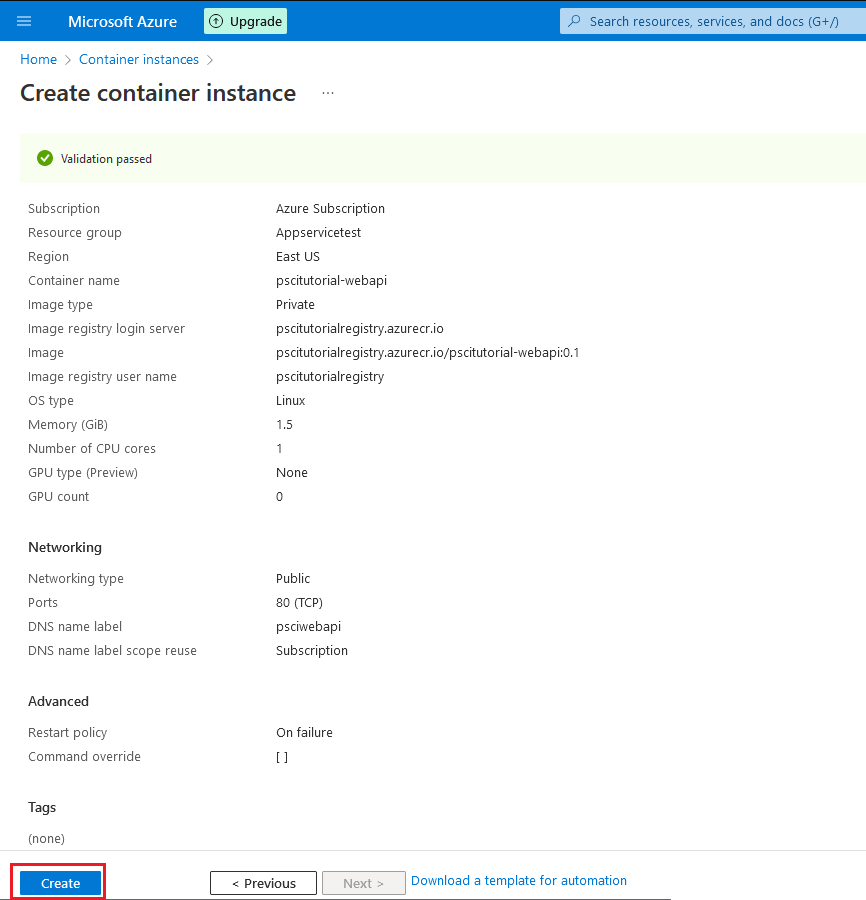866x900 pixels.
Task: Open Container instances from the breadcrumb
Action: tap(138, 59)
